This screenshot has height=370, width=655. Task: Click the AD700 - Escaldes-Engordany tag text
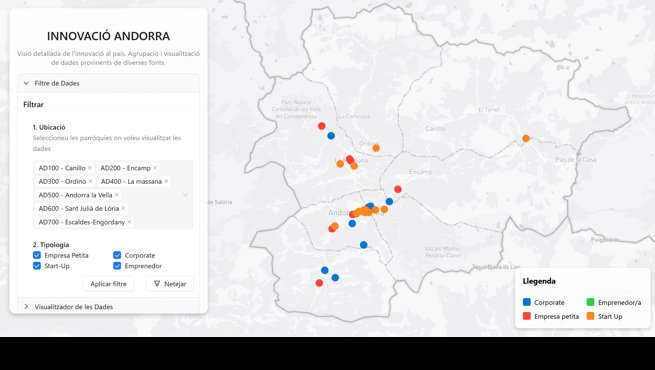coord(82,222)
